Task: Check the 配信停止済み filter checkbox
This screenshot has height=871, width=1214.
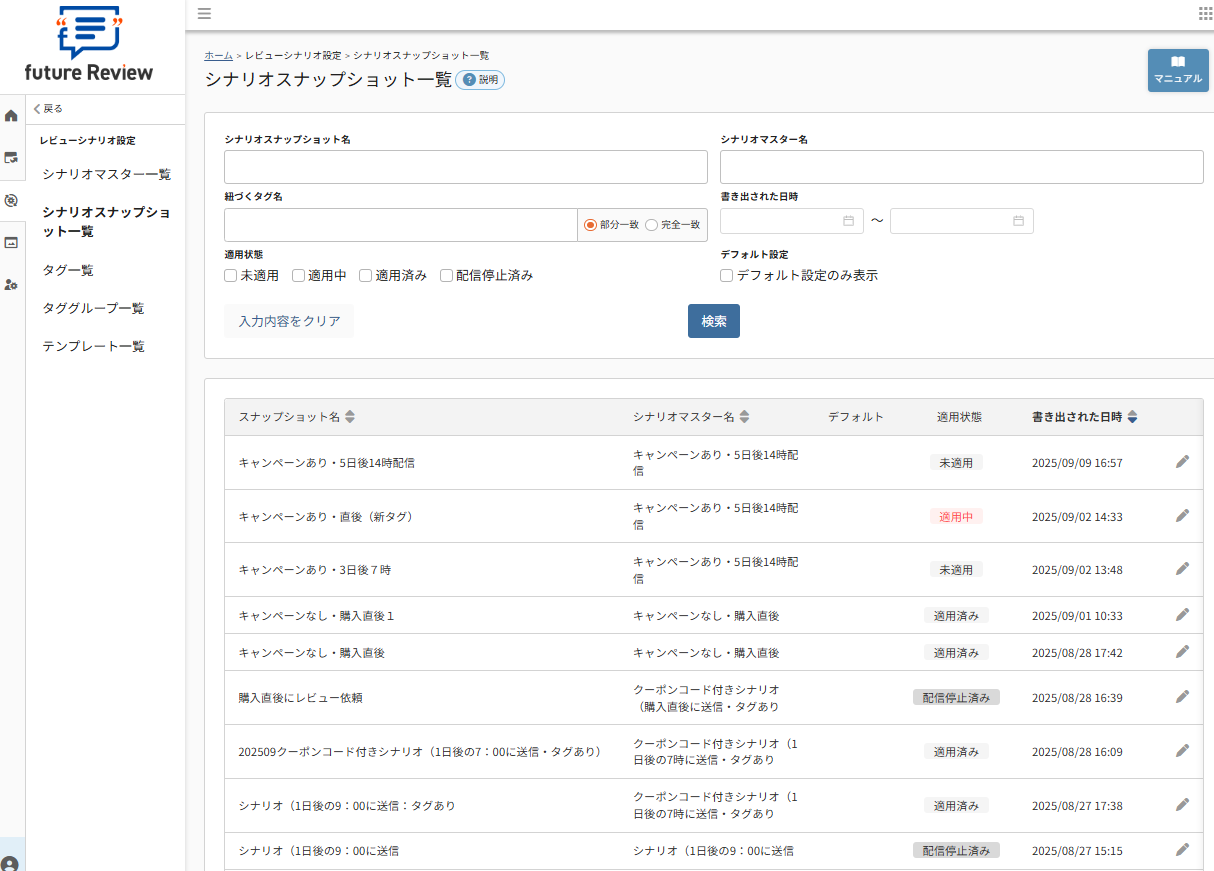Action: [447, 276]
